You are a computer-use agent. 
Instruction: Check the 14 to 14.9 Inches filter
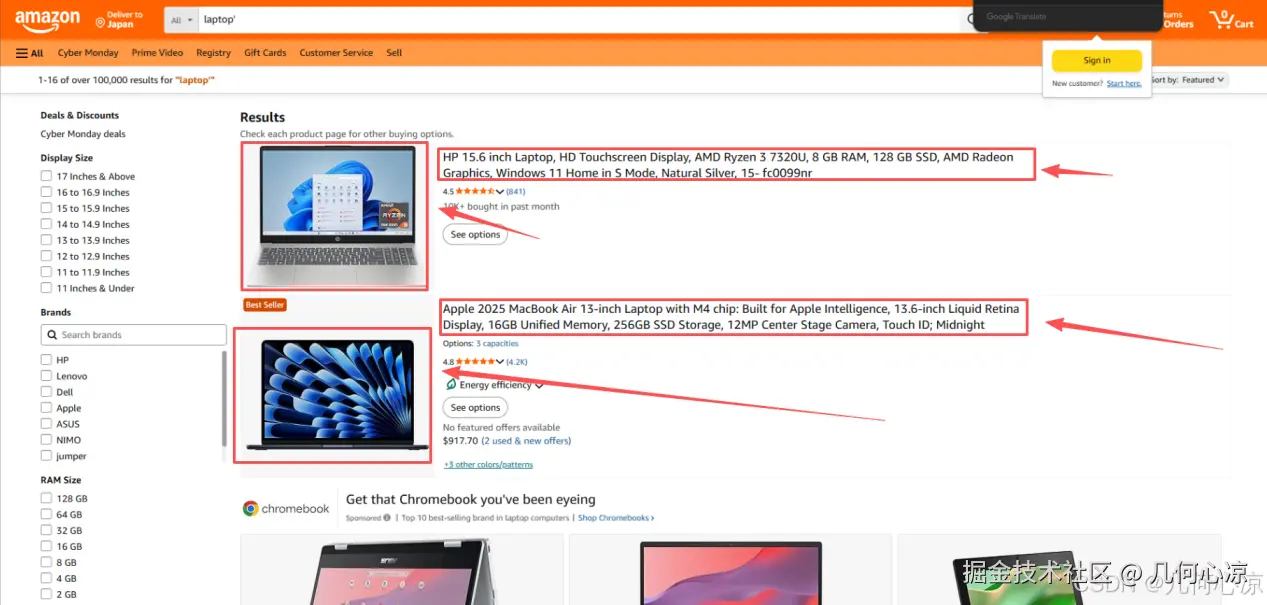(x=46, y=224)
